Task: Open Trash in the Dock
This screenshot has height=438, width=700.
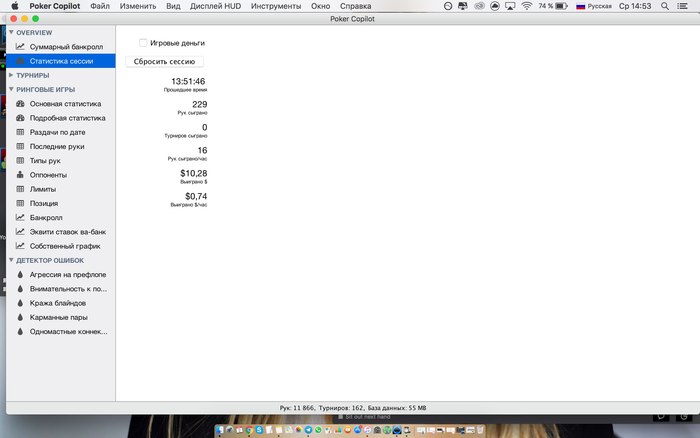Action: [x=480, y=430]
